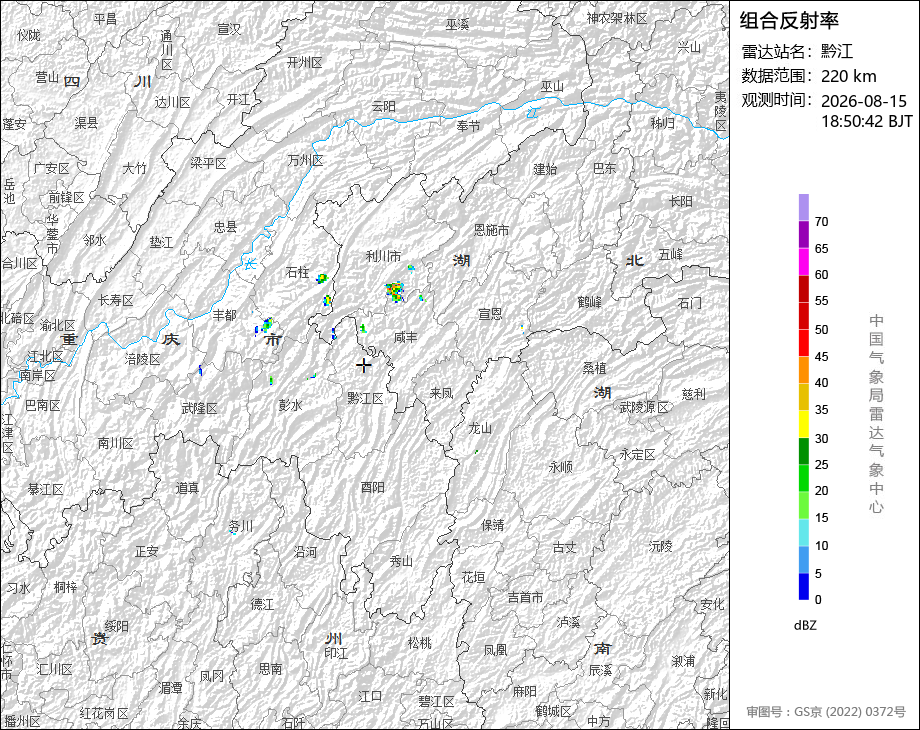Click the radar echo beside 石柱 label
The height and width of the screenshot is (730, 920).
click(x=322, y=278)
